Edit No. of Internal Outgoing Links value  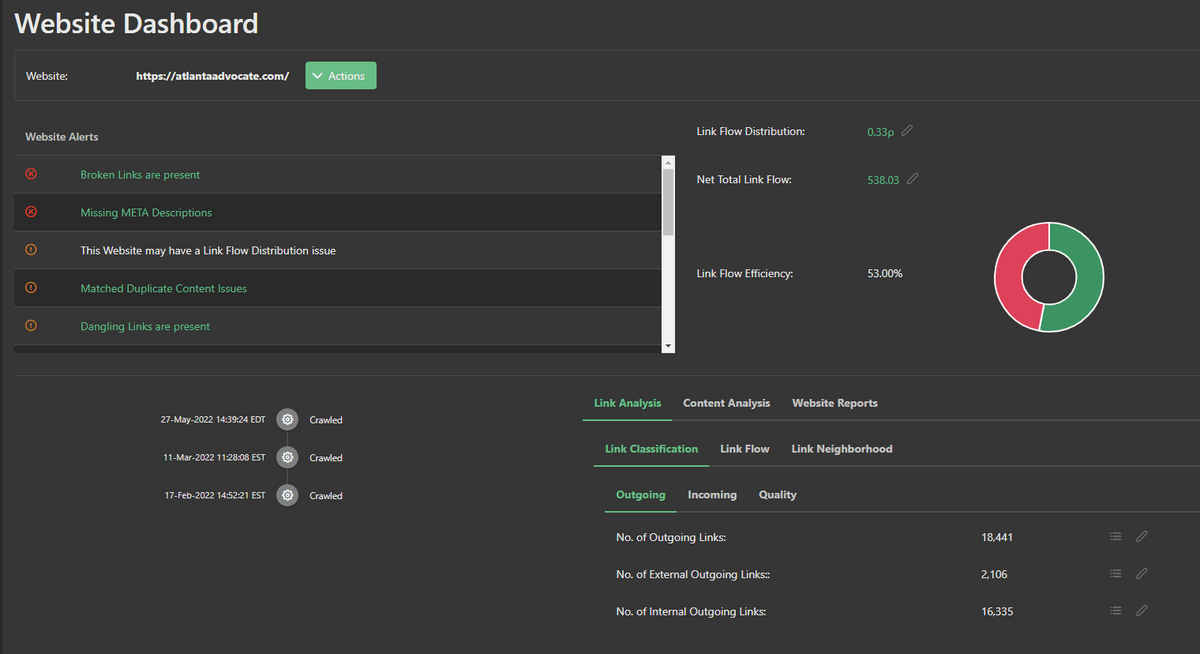1141,610
